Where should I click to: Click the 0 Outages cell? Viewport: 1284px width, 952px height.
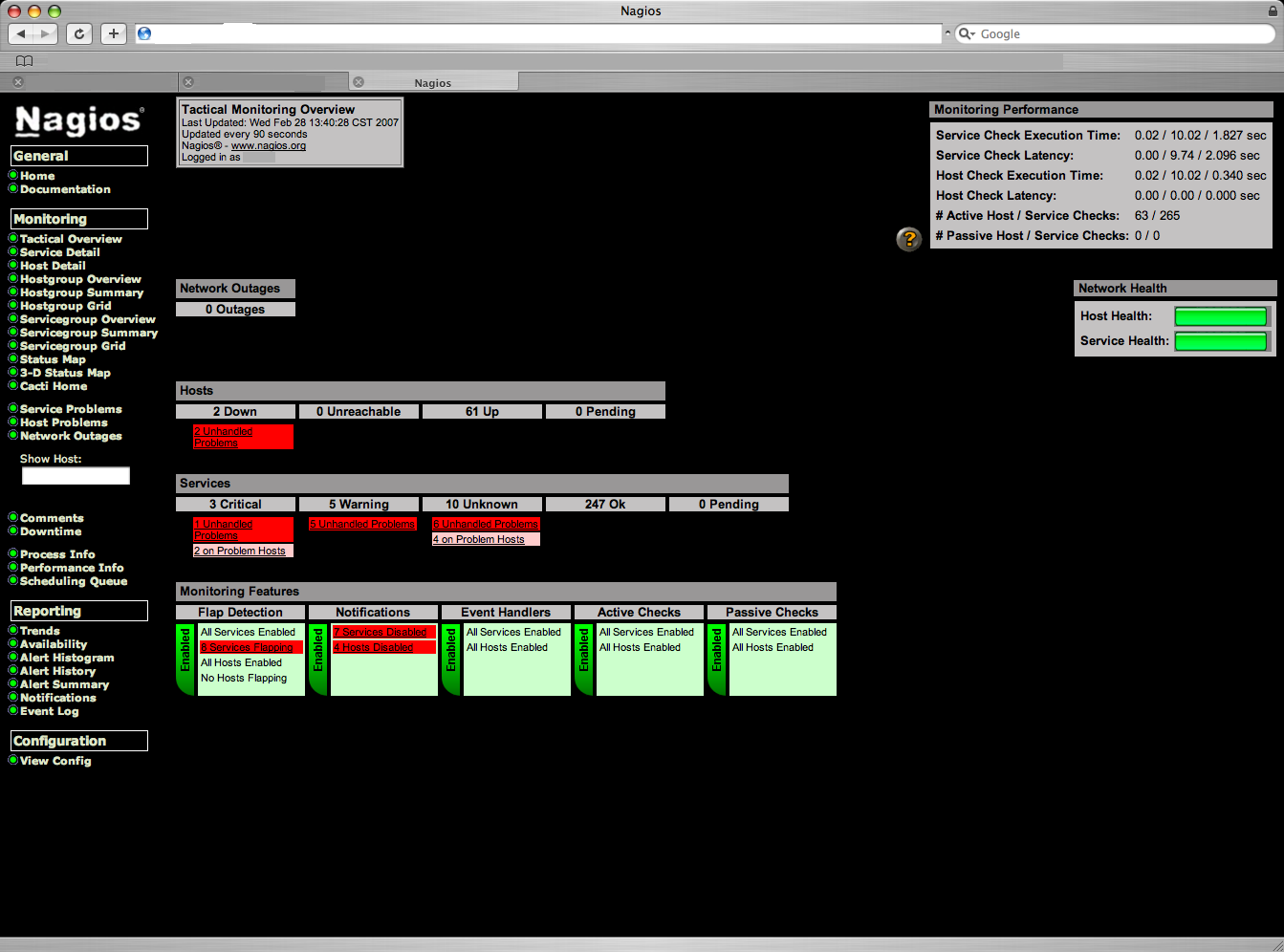[235, 309]
